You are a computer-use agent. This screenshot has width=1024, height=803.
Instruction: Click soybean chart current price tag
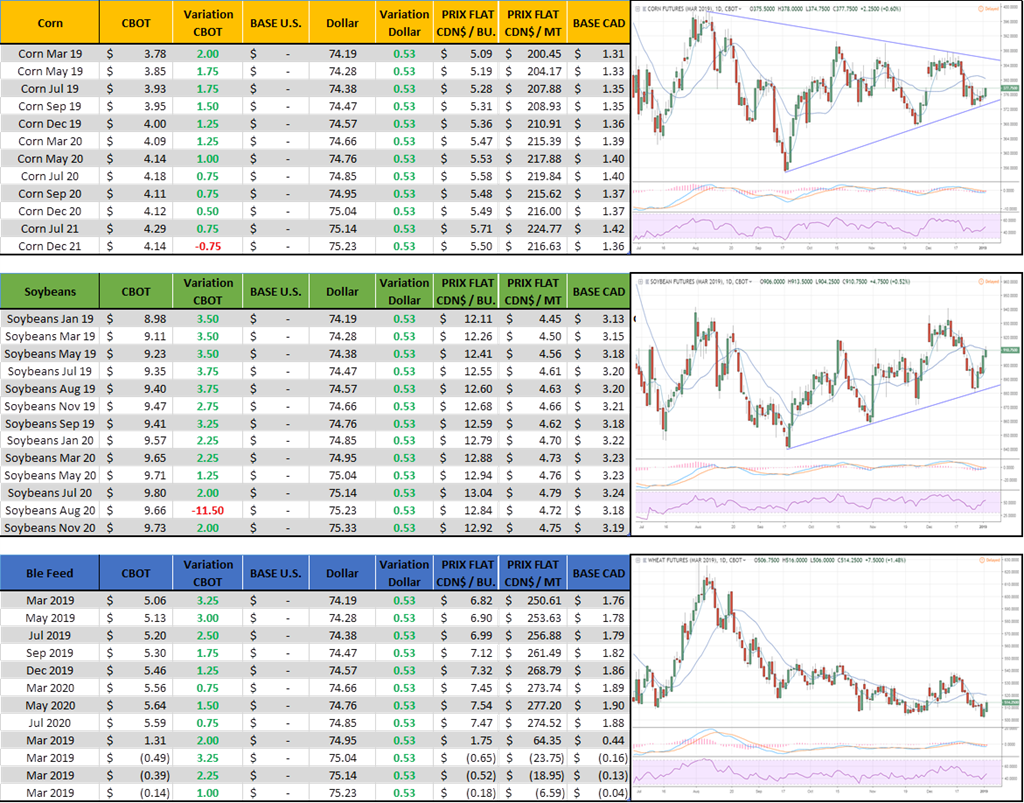tap(1007, 351)
